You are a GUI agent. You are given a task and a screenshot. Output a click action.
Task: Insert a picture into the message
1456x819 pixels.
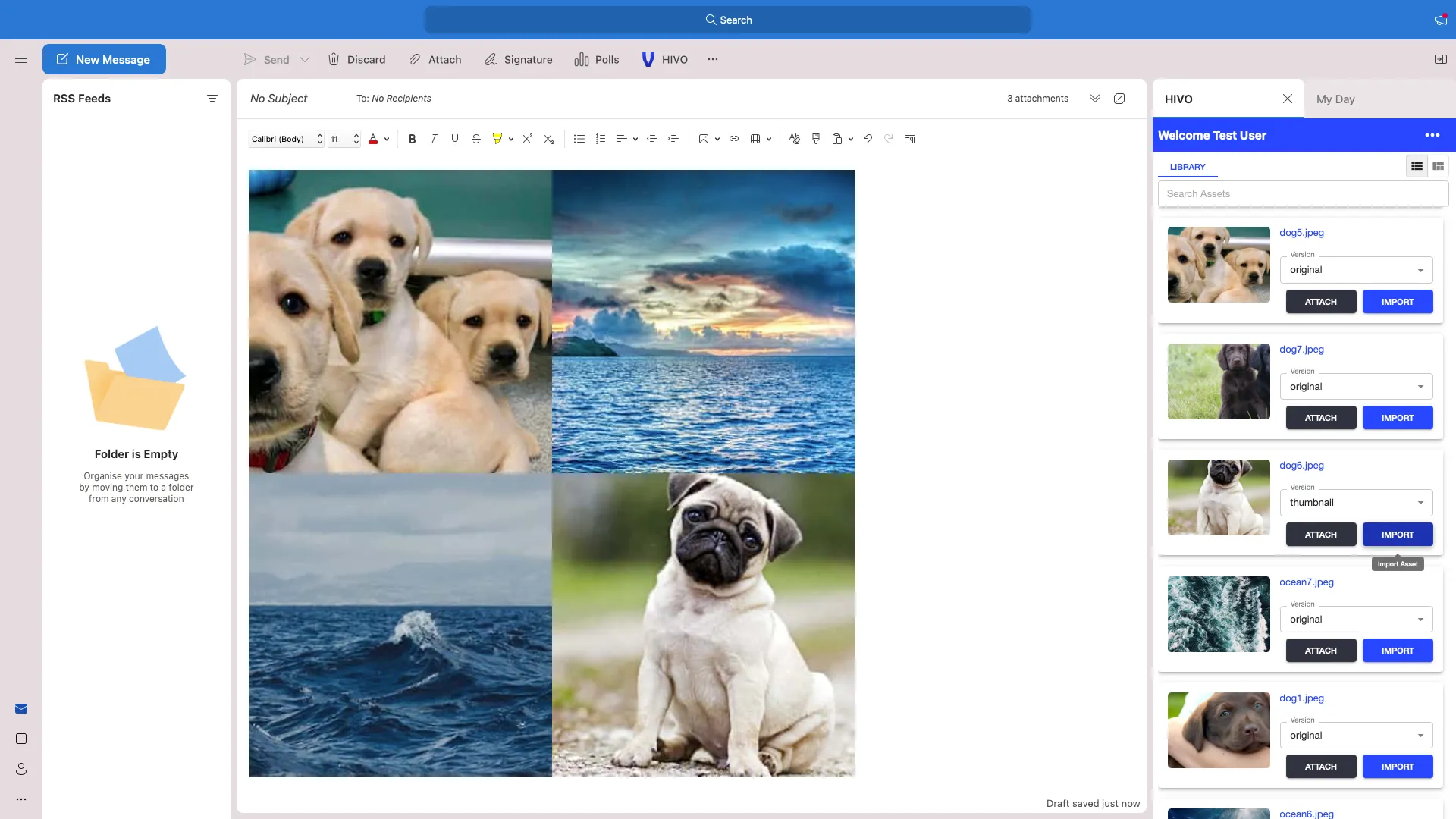[x=704, y=139]
